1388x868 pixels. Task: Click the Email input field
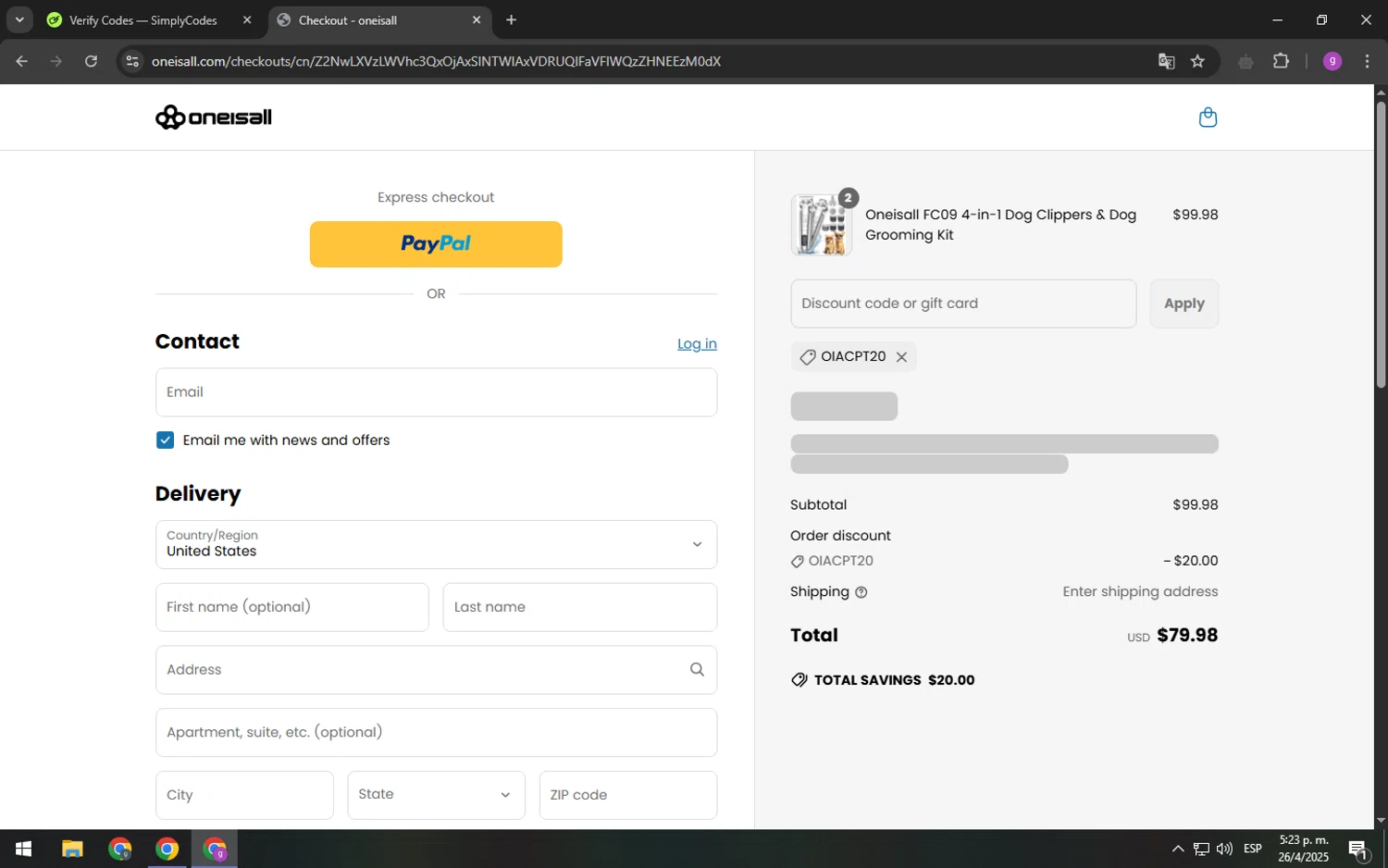point(436,392)
